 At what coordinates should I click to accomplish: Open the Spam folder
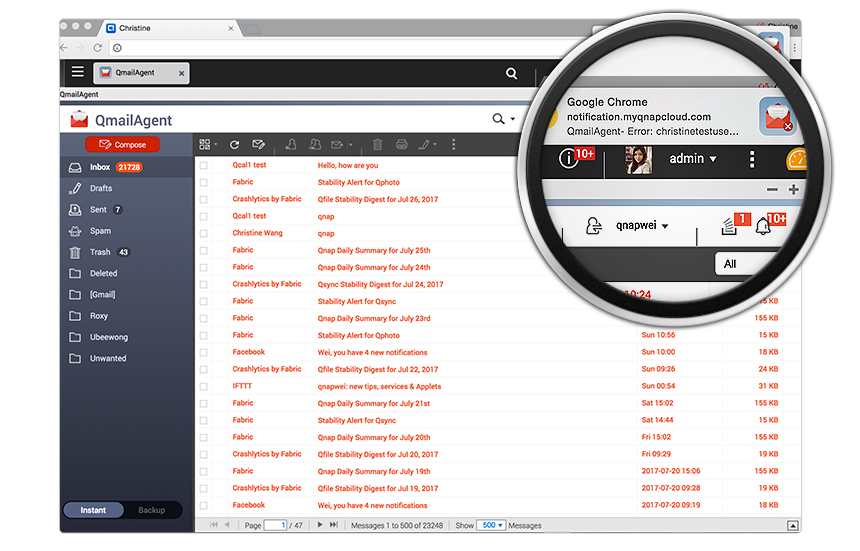[127, 231]
